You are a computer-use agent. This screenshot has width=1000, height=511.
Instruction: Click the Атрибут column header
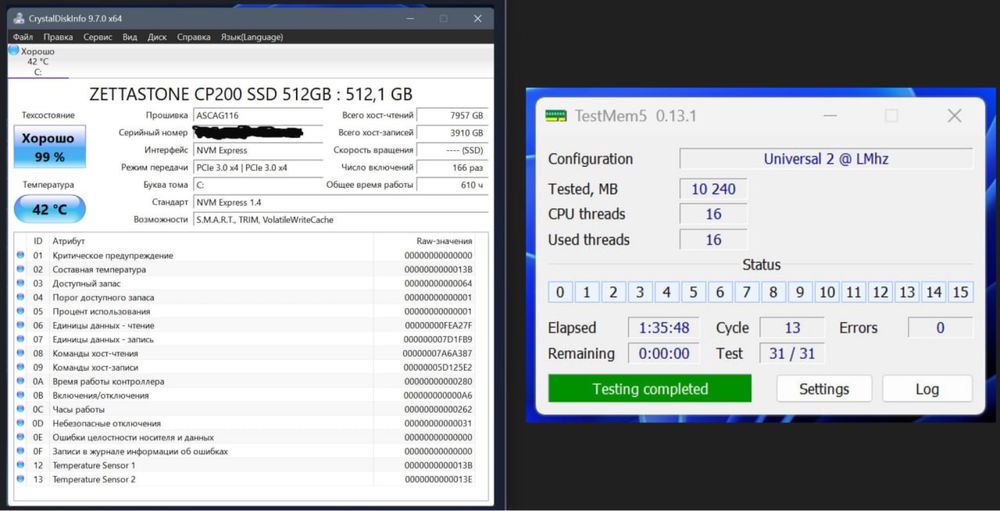(x=69, y=241)
